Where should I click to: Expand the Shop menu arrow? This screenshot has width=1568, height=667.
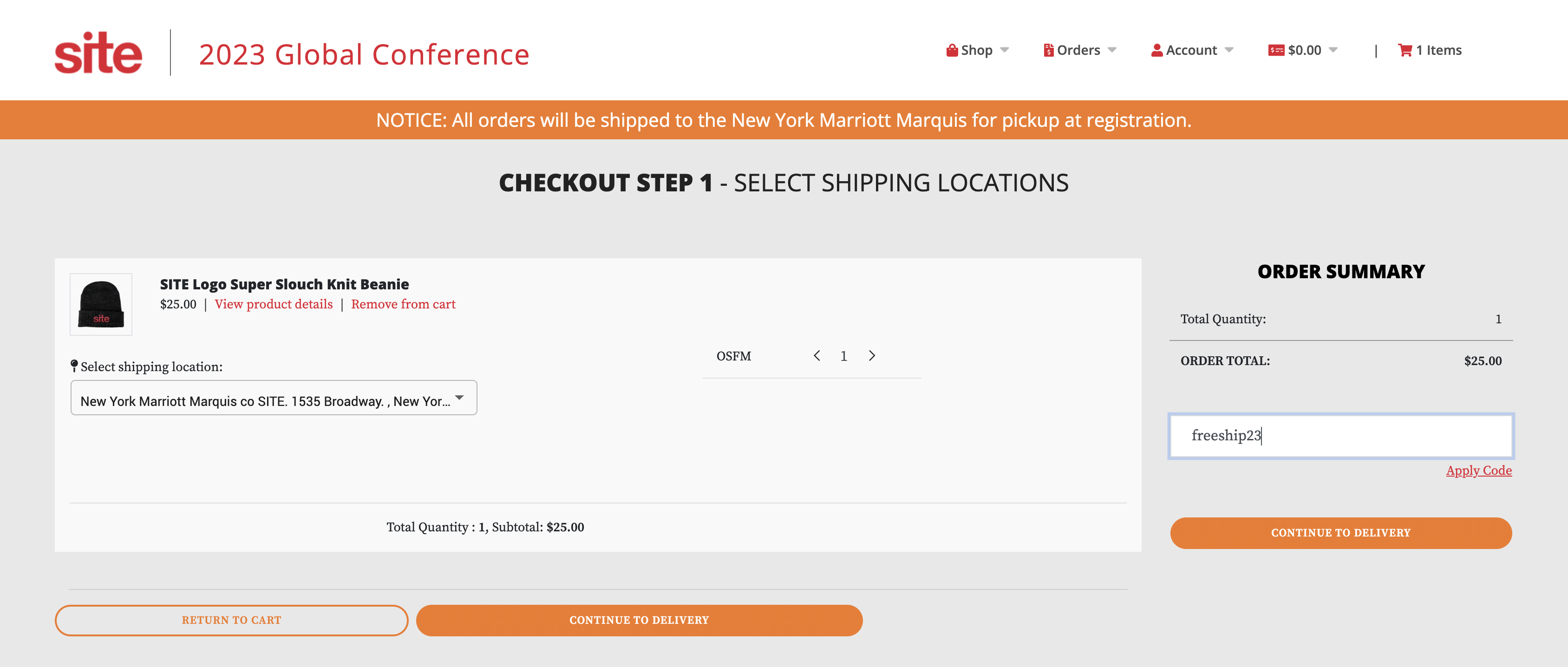point(1005,50)
